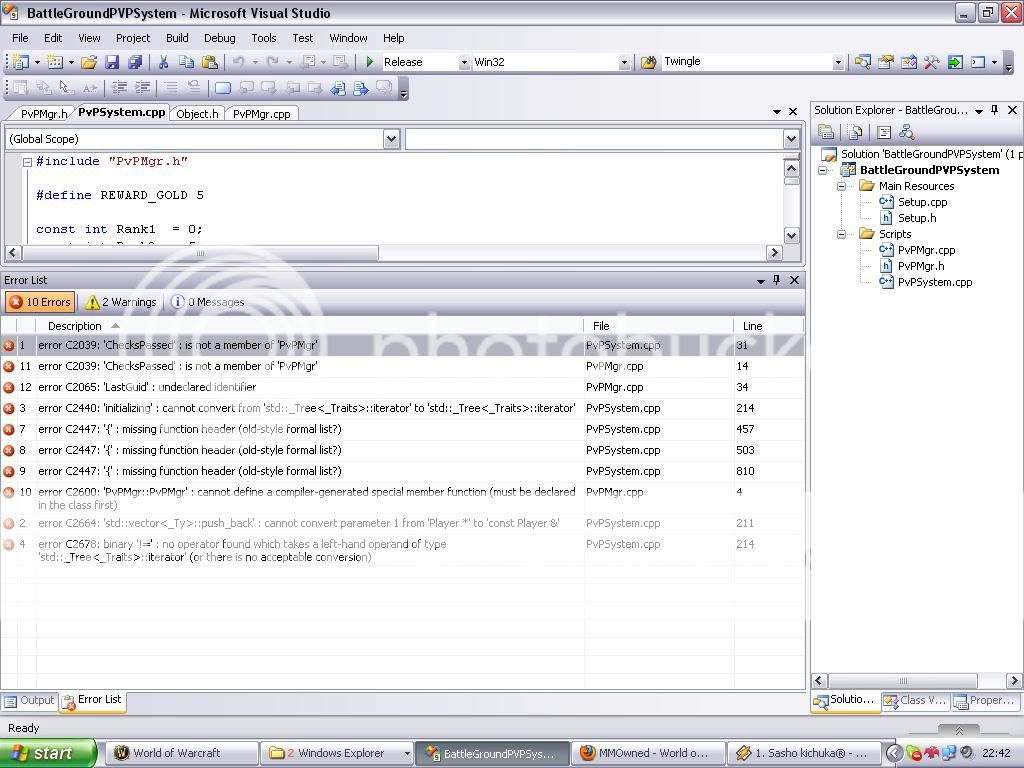Open the members dropdown beside Global Scope

click(x=791, y=138)
